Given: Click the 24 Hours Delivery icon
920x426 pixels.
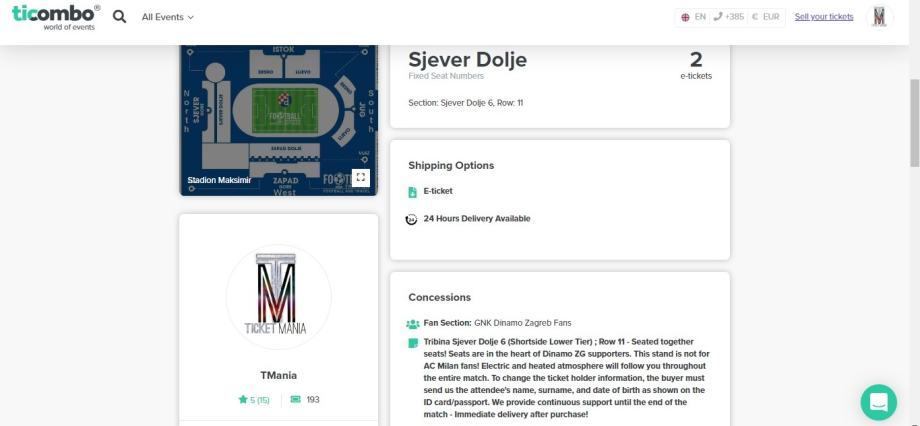Looking at the screenshot, I should (412, 219).
